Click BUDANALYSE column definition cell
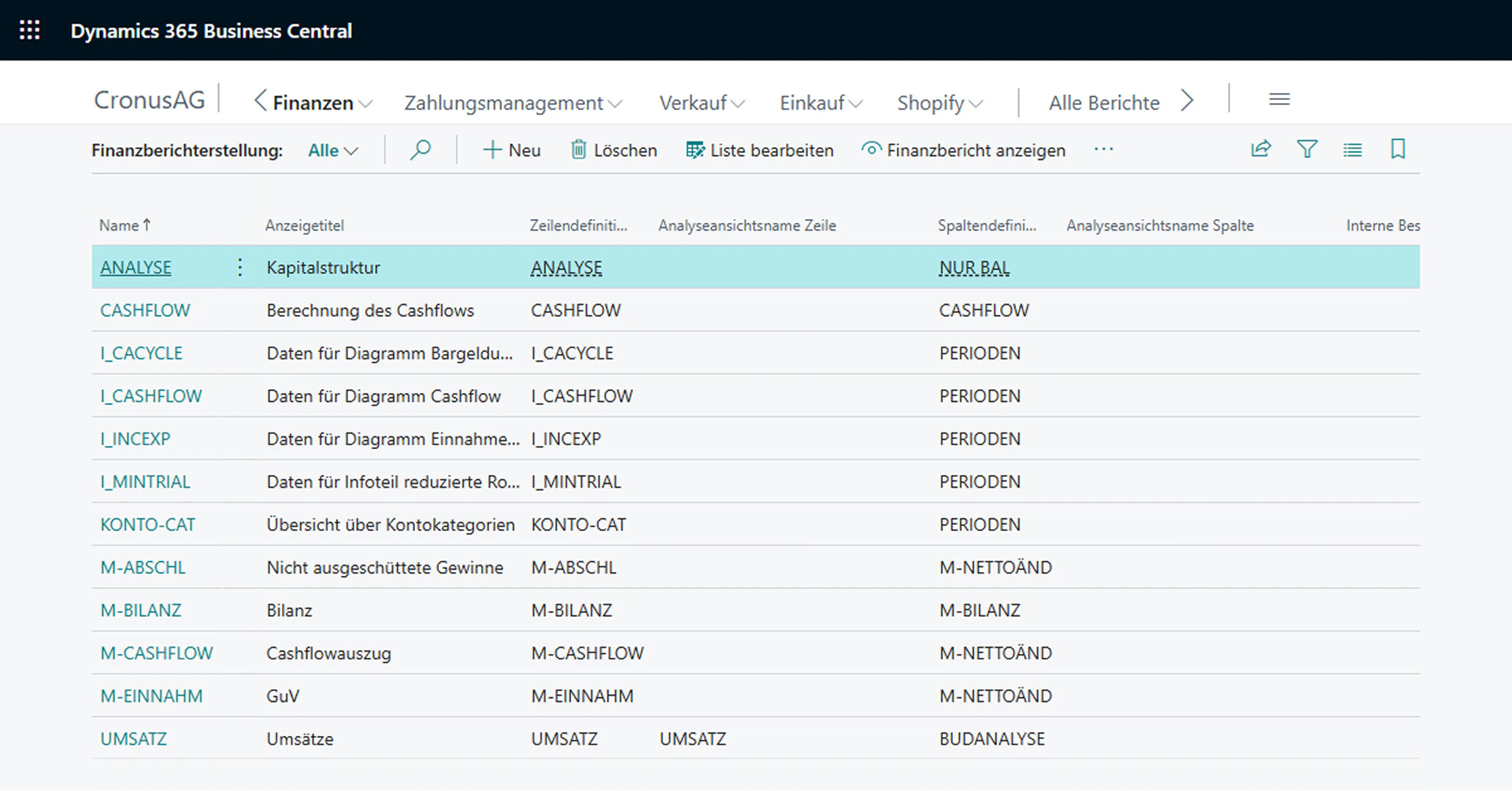Image resolution: width=1512 pixels, height=791 pixels. coord(991,739)
